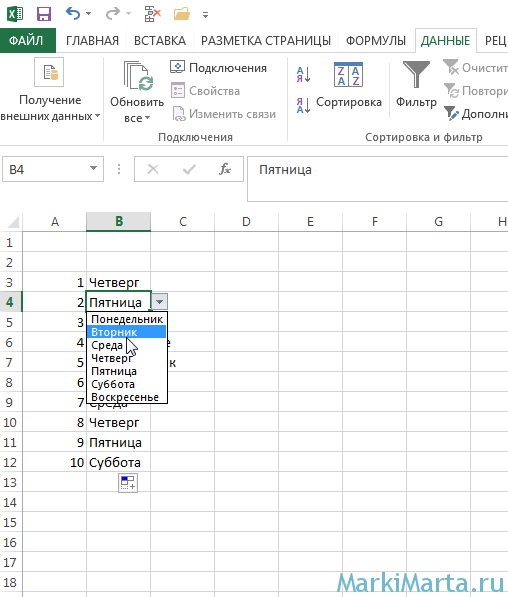Click the open folder icon in quick access
This screenshot has width=508, height=597.
coord(182,14)
